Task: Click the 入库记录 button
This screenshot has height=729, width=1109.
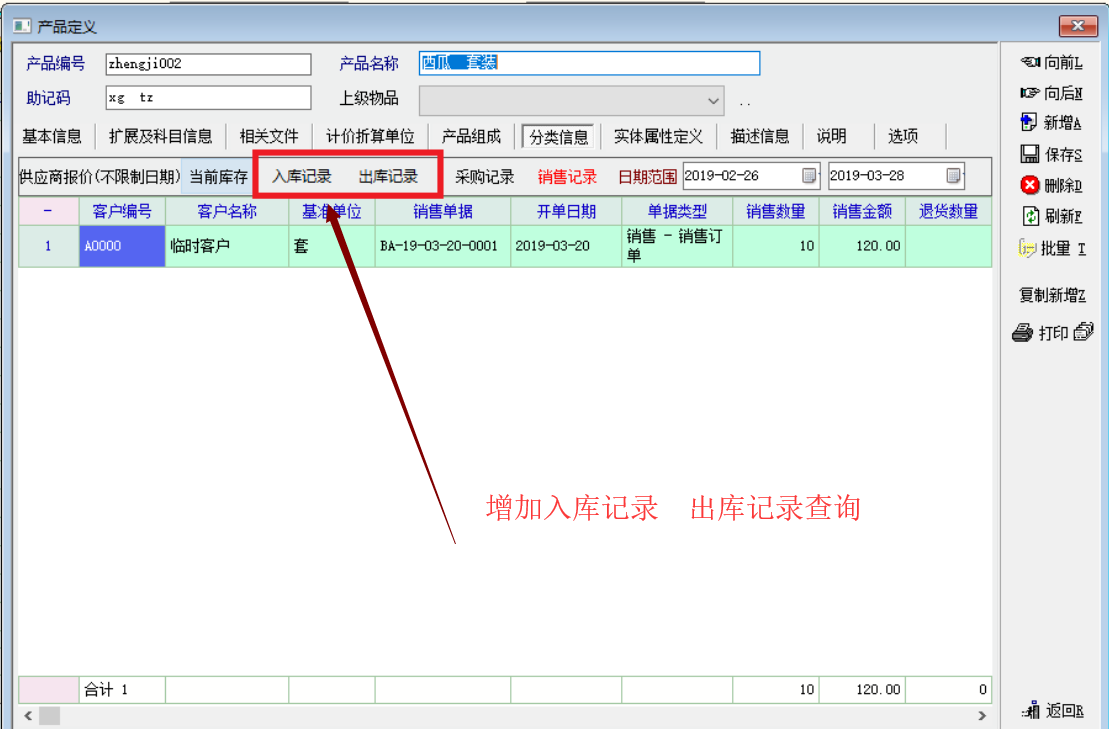Action: [x=302, y=177]
